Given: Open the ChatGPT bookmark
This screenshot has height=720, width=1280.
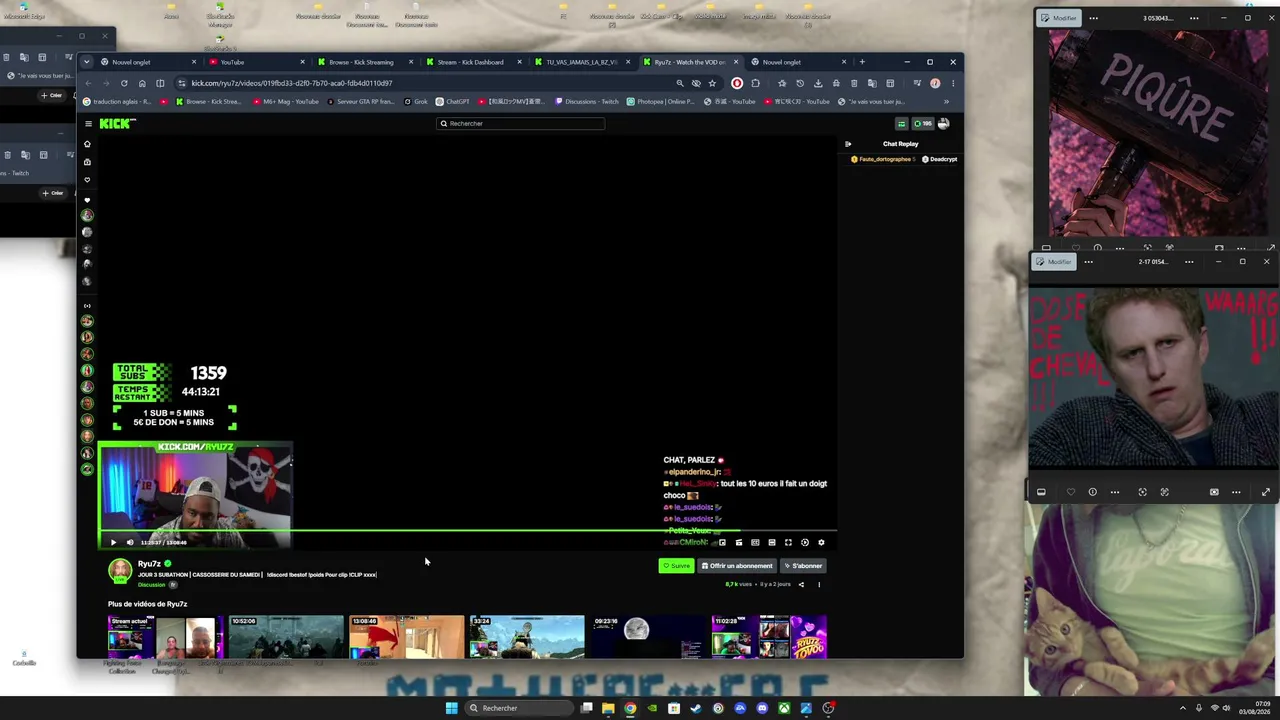Looking at the screenshot, I should tap(452, 101).
